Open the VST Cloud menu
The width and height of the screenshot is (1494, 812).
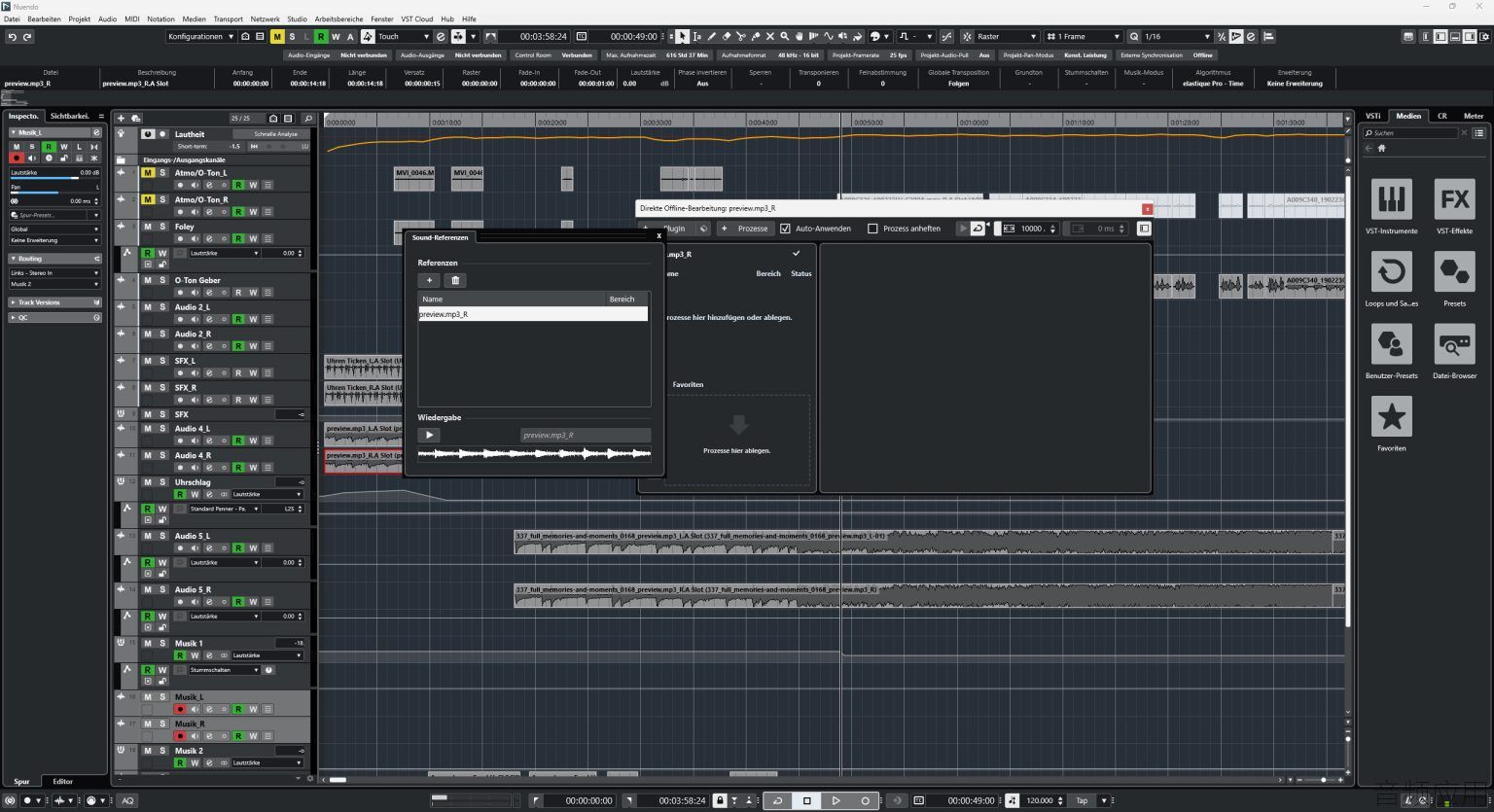pos(417,18)
